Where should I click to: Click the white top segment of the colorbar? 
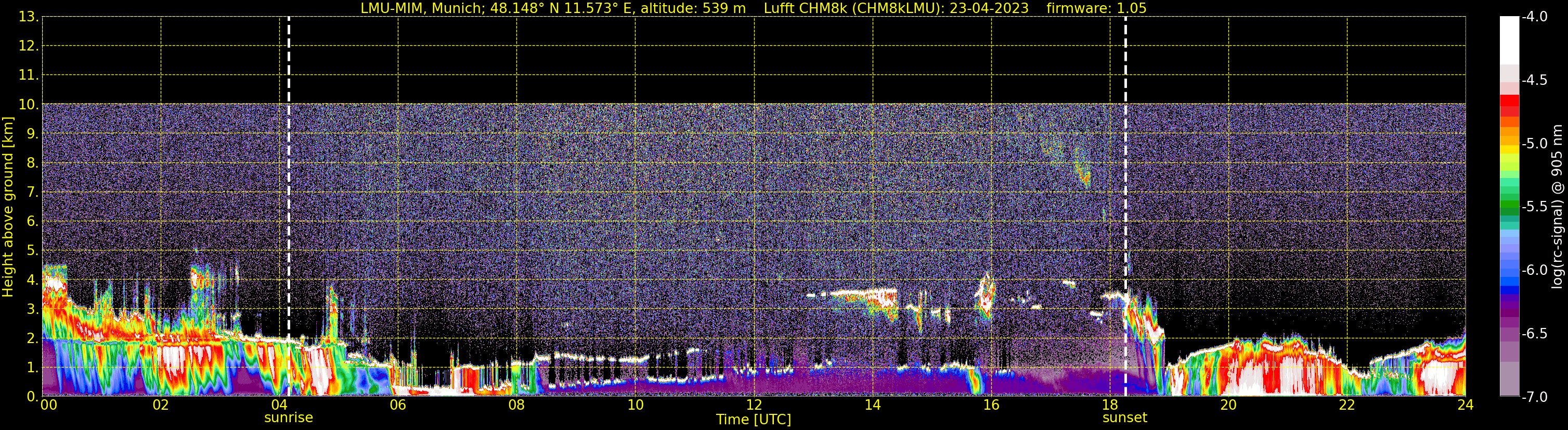tap(1510, 40)
